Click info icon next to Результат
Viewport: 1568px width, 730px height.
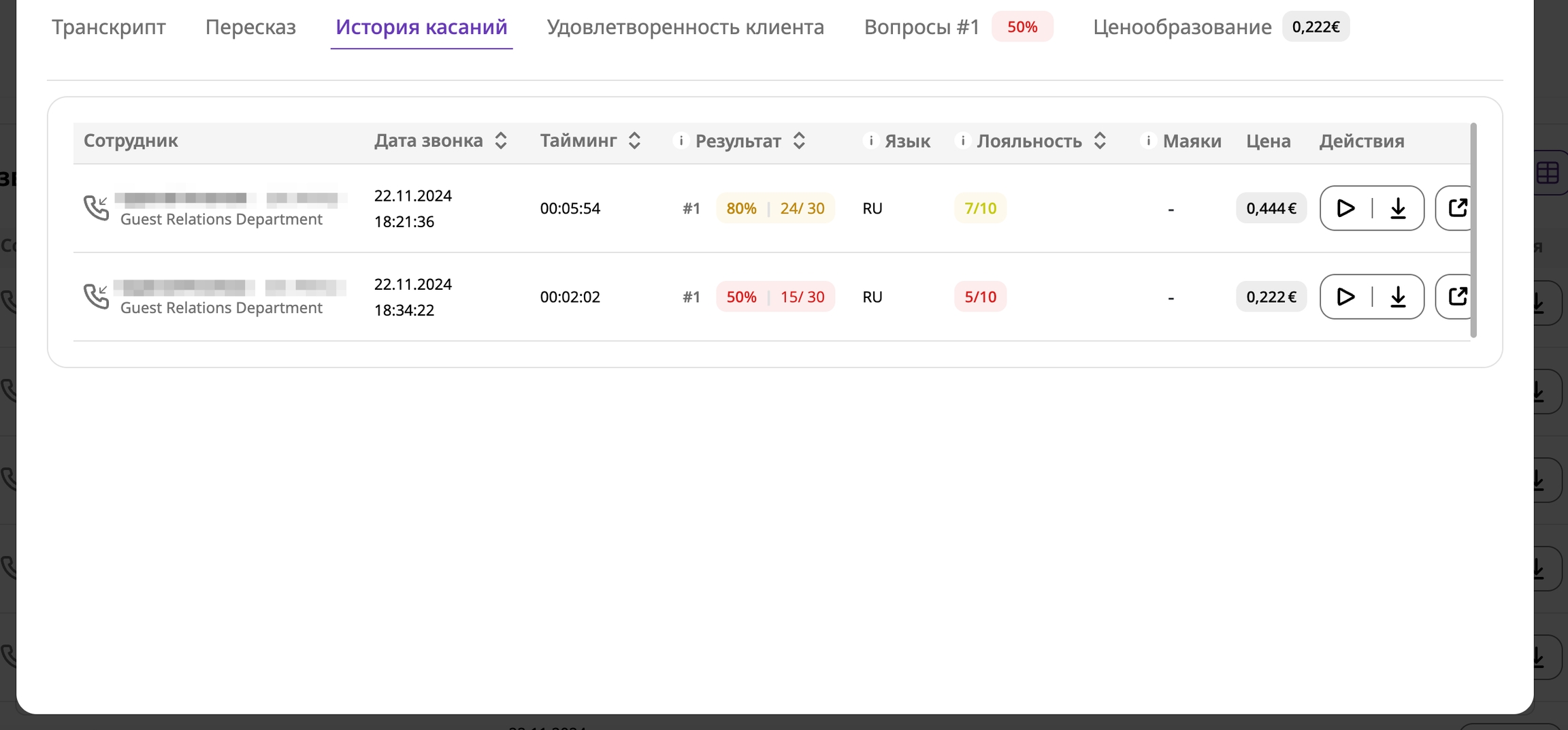click(x=681, y=140)
